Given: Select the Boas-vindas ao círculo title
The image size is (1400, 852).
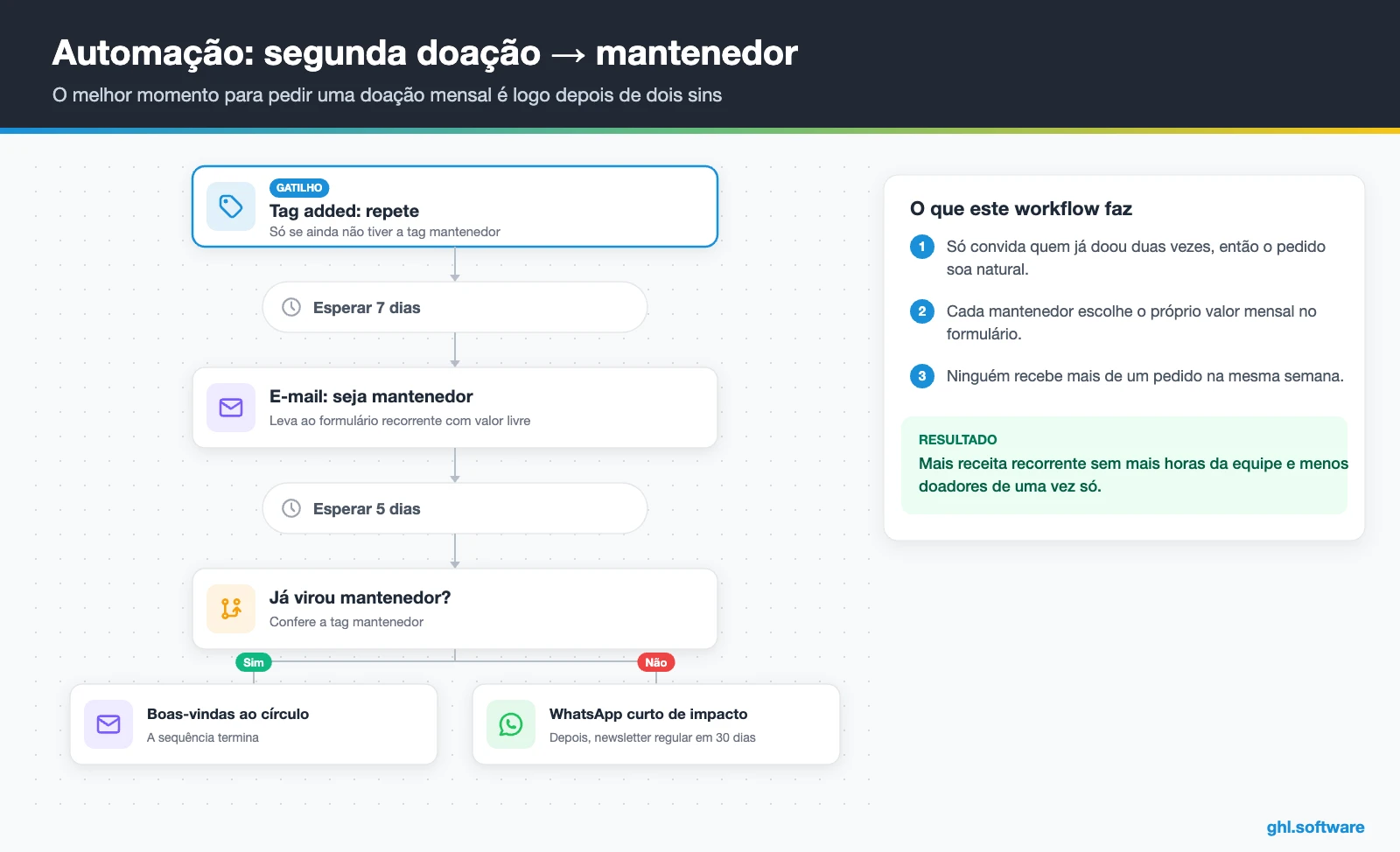Looking at the screenshot, I should 227,714.
